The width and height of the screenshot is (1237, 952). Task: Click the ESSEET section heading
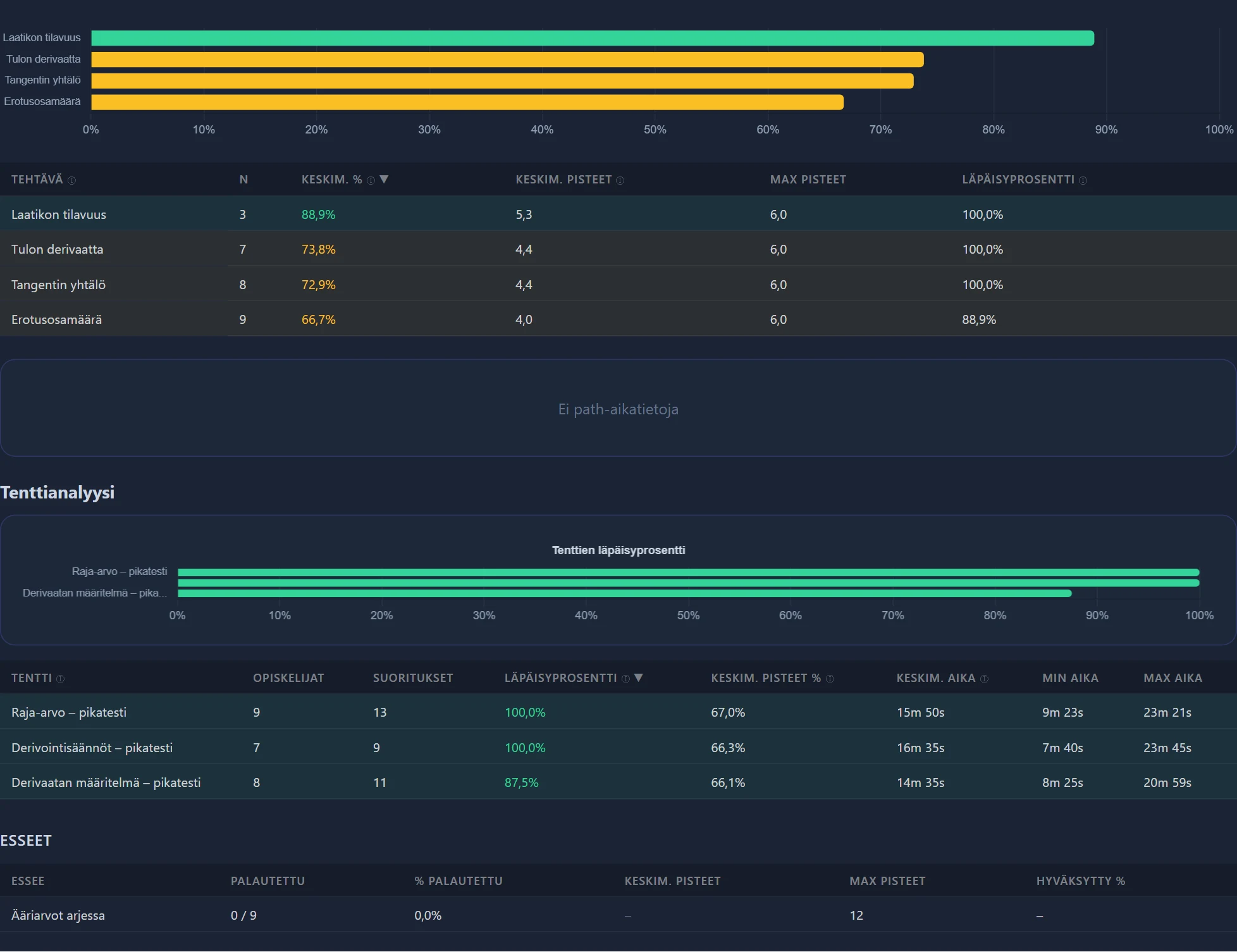[26, 841]
